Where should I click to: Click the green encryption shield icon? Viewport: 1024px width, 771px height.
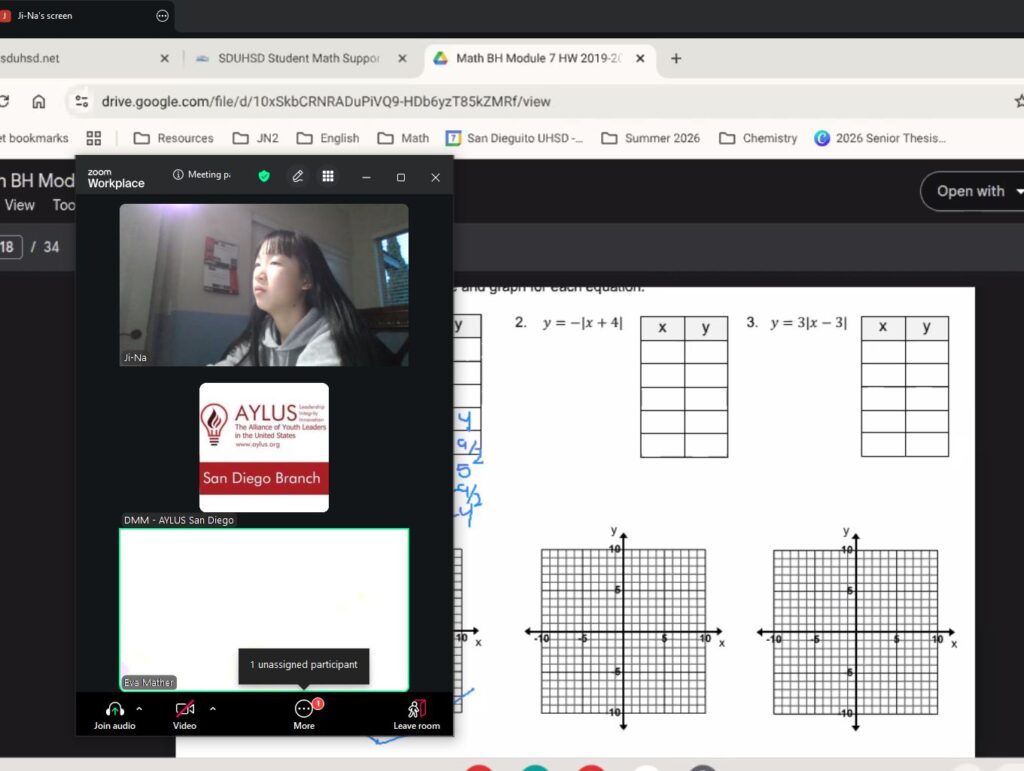coord(264,176)
